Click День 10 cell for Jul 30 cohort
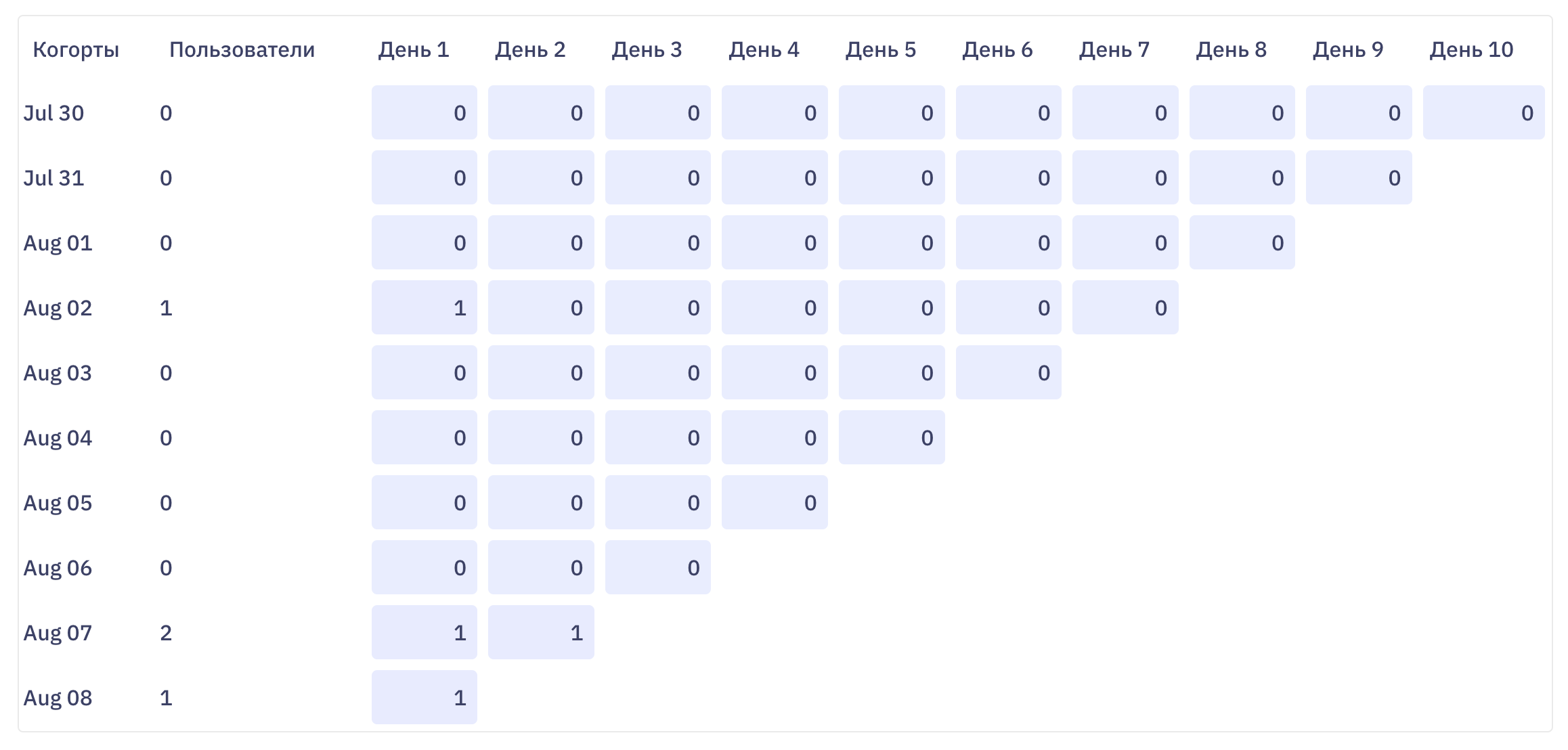Viewport: 1568px width, 750px height. point(1483,113)
